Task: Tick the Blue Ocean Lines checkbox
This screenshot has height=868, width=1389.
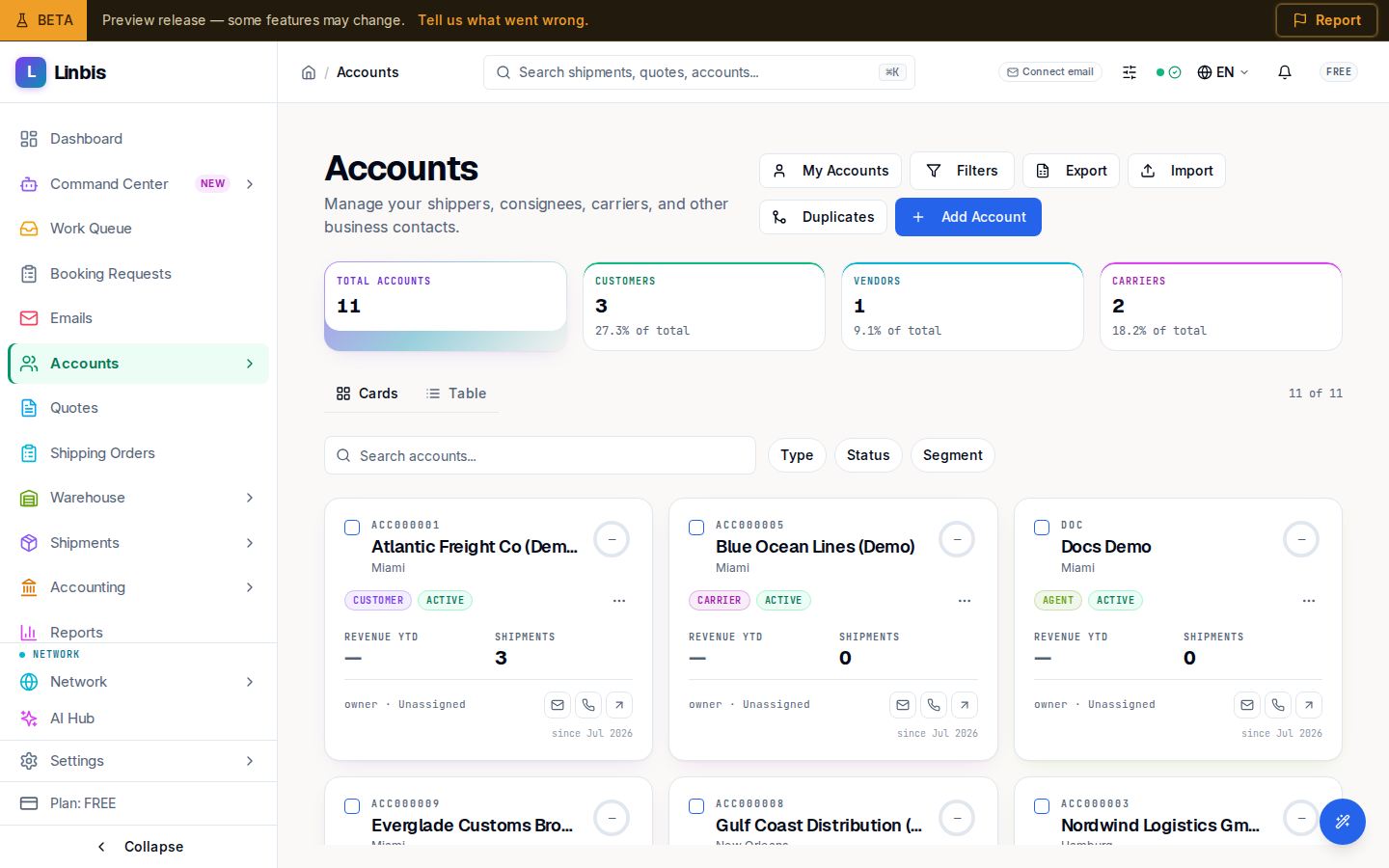Action: [x=696, y=528]
